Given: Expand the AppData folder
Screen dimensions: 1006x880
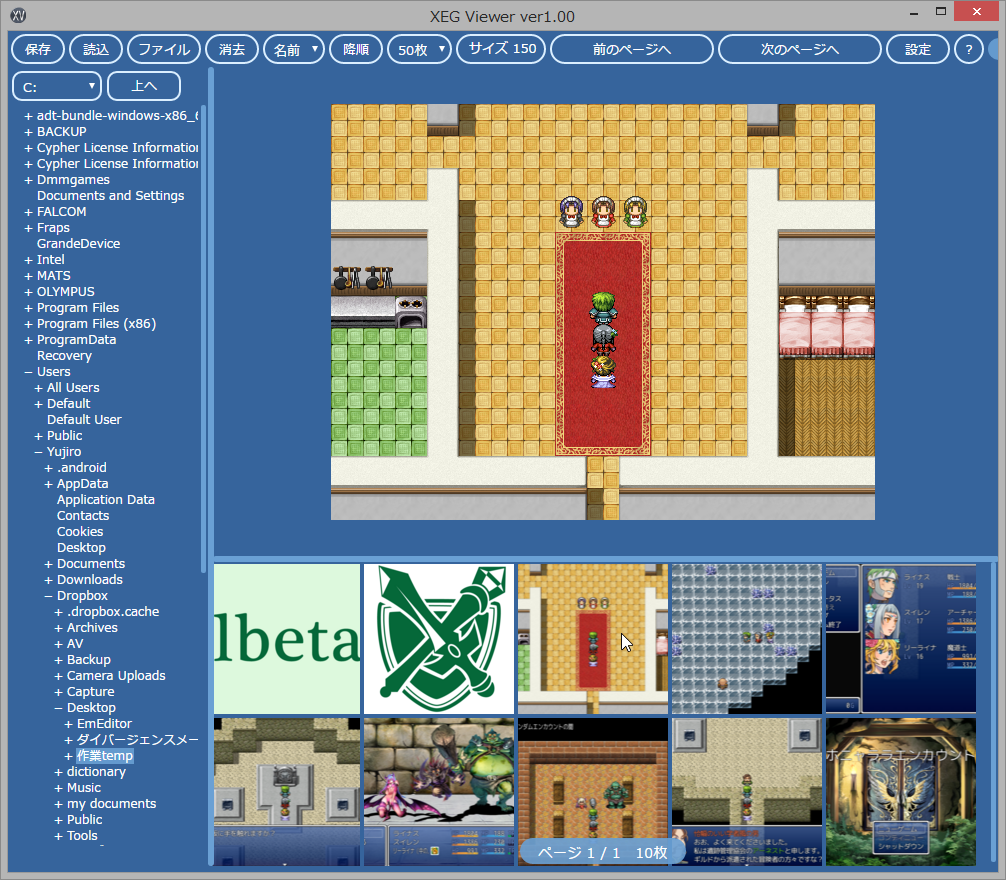Looking at the screenshot, I should 49,484.
